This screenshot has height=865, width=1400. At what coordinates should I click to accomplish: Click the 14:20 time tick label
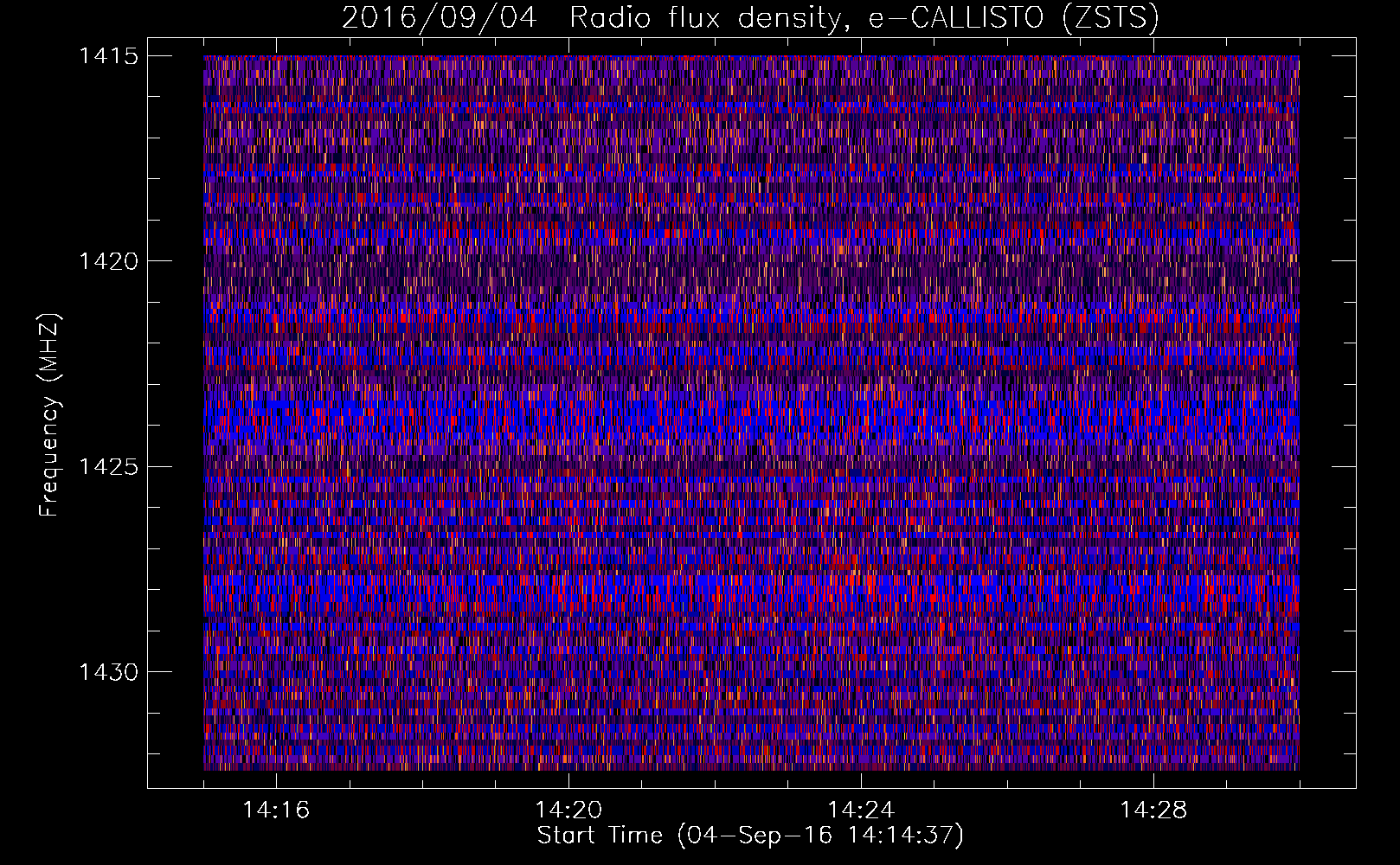568,811
